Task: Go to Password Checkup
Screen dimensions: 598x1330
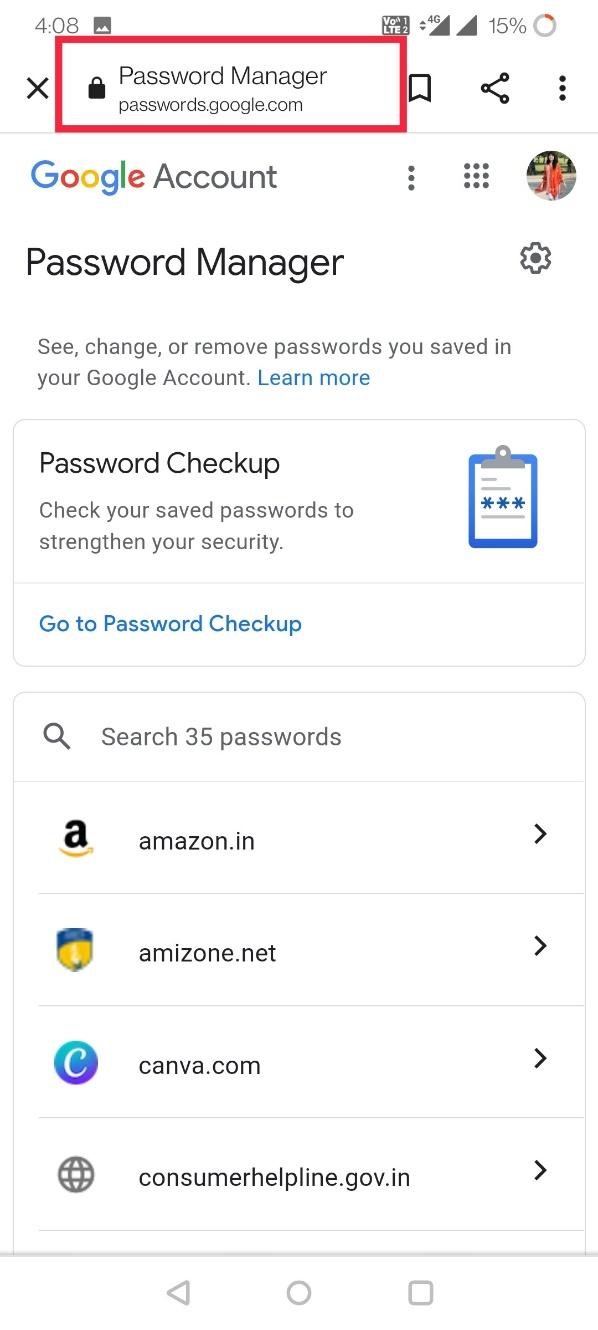Action: tap(170, 623)
